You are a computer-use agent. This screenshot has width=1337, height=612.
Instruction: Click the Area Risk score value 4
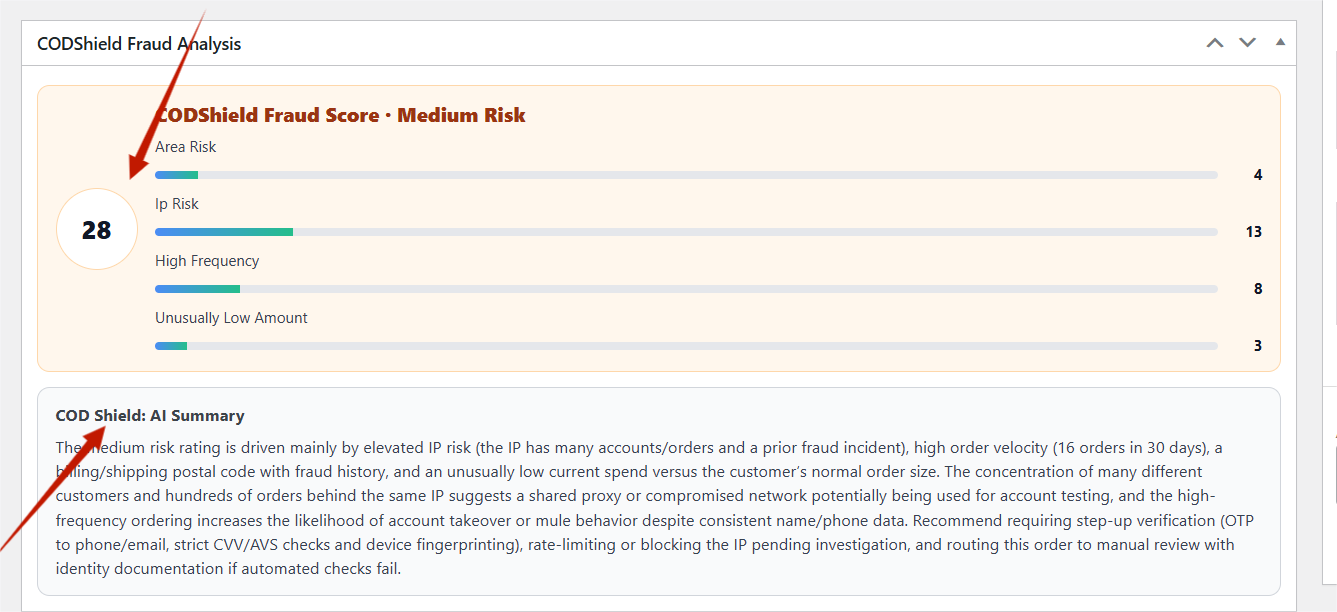coord(1258,175)
